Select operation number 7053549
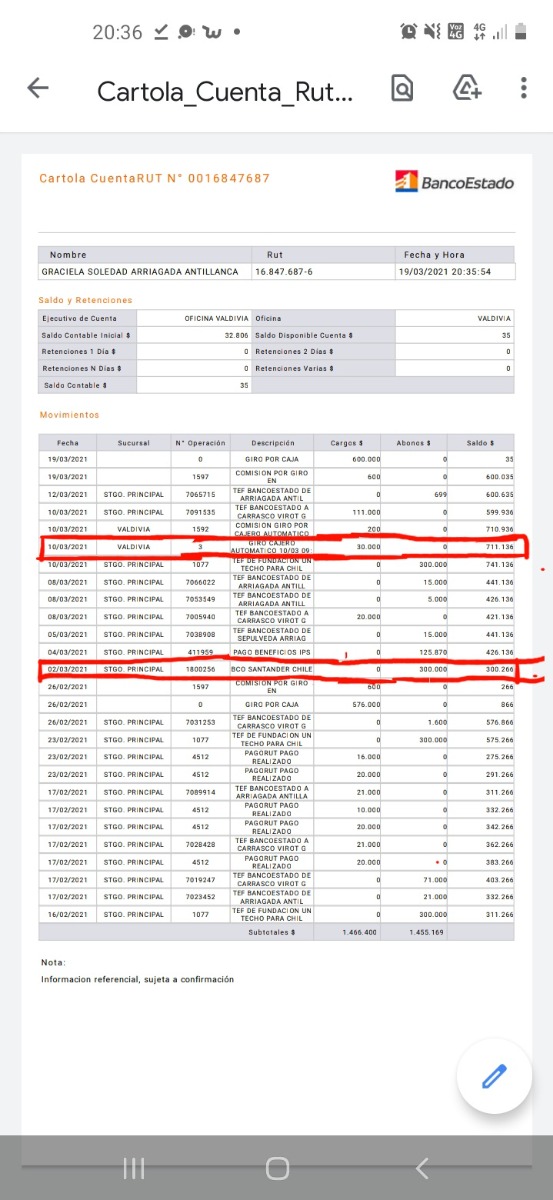The height and width of the screenshot is (1200, 553). coord(200,600)
